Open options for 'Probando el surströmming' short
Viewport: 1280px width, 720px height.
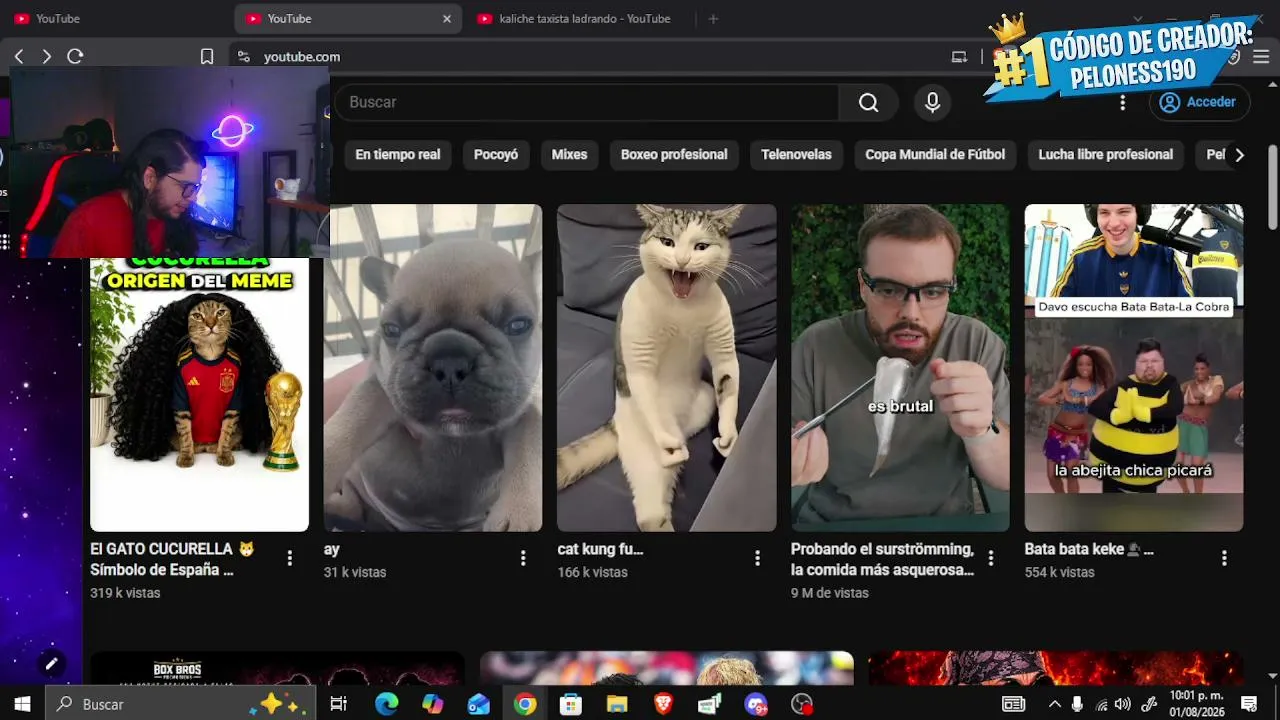[991, 558]
